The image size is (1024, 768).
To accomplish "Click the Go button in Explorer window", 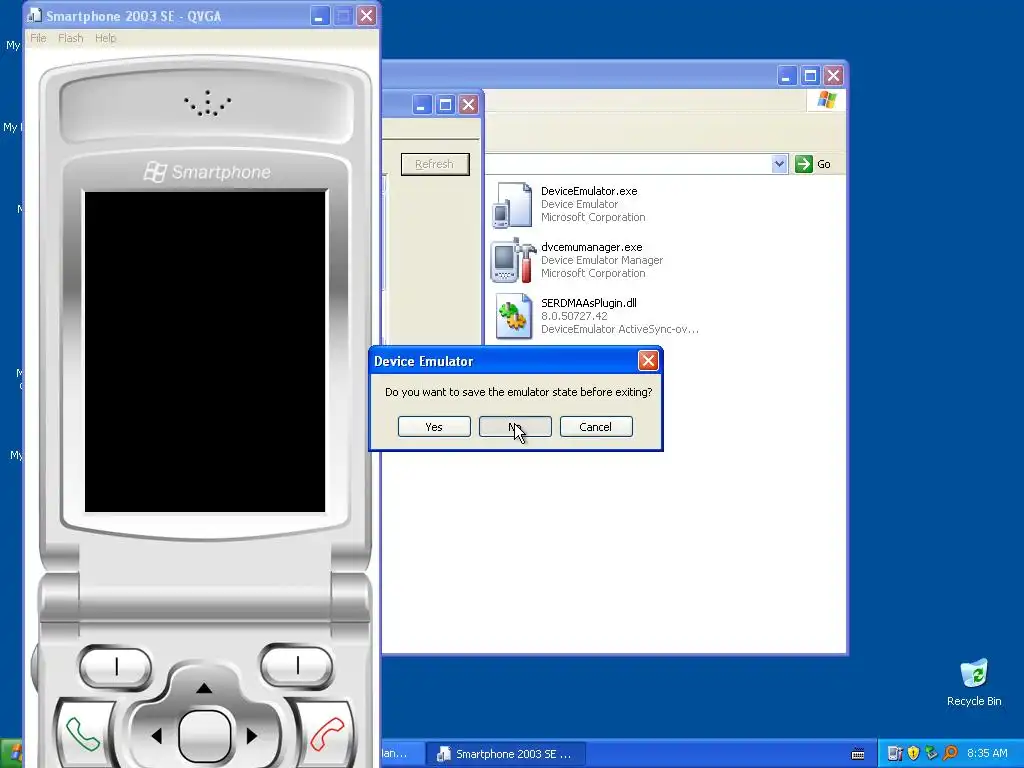I will [813, 164].
